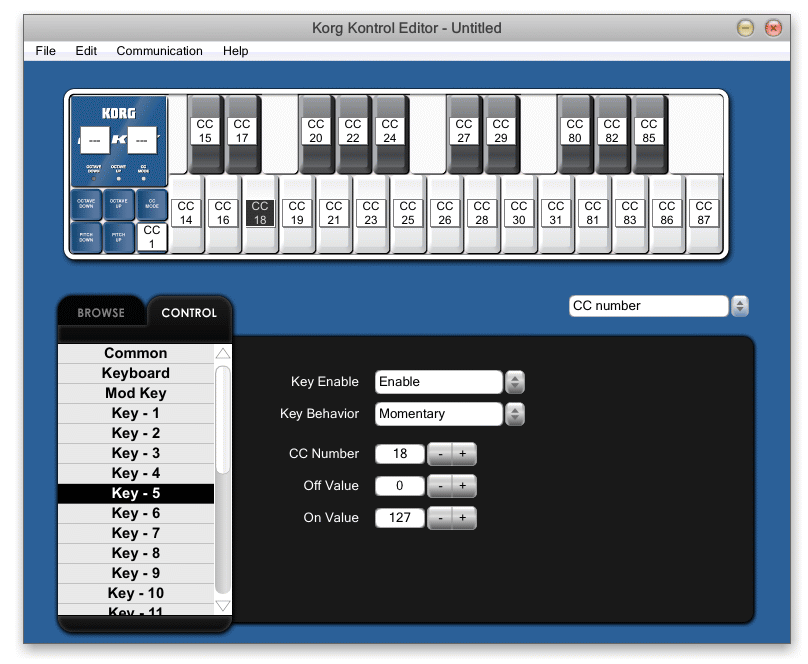
Task: Select the white key labeled CC 21
Action: click(334, 213)
